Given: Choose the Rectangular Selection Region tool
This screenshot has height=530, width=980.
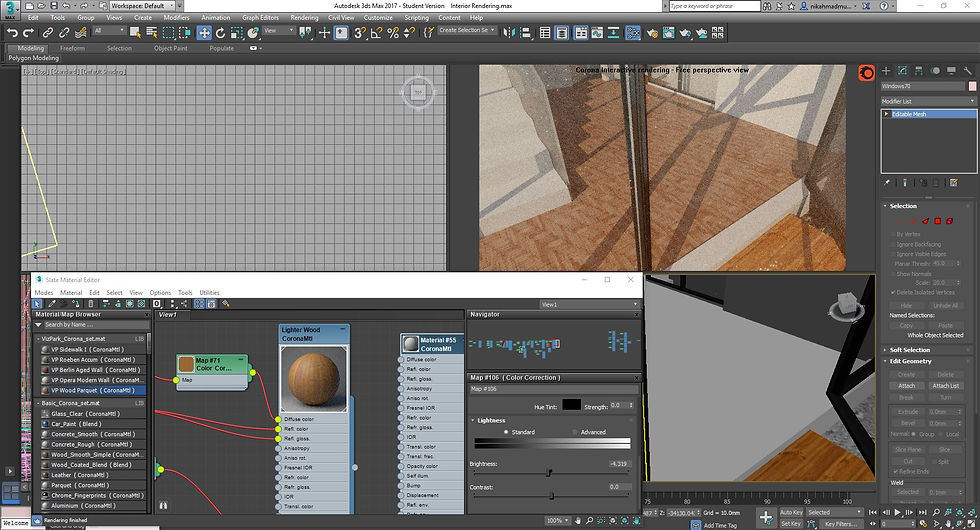Looking at the screenshot, I should click(x=168, y=32).
